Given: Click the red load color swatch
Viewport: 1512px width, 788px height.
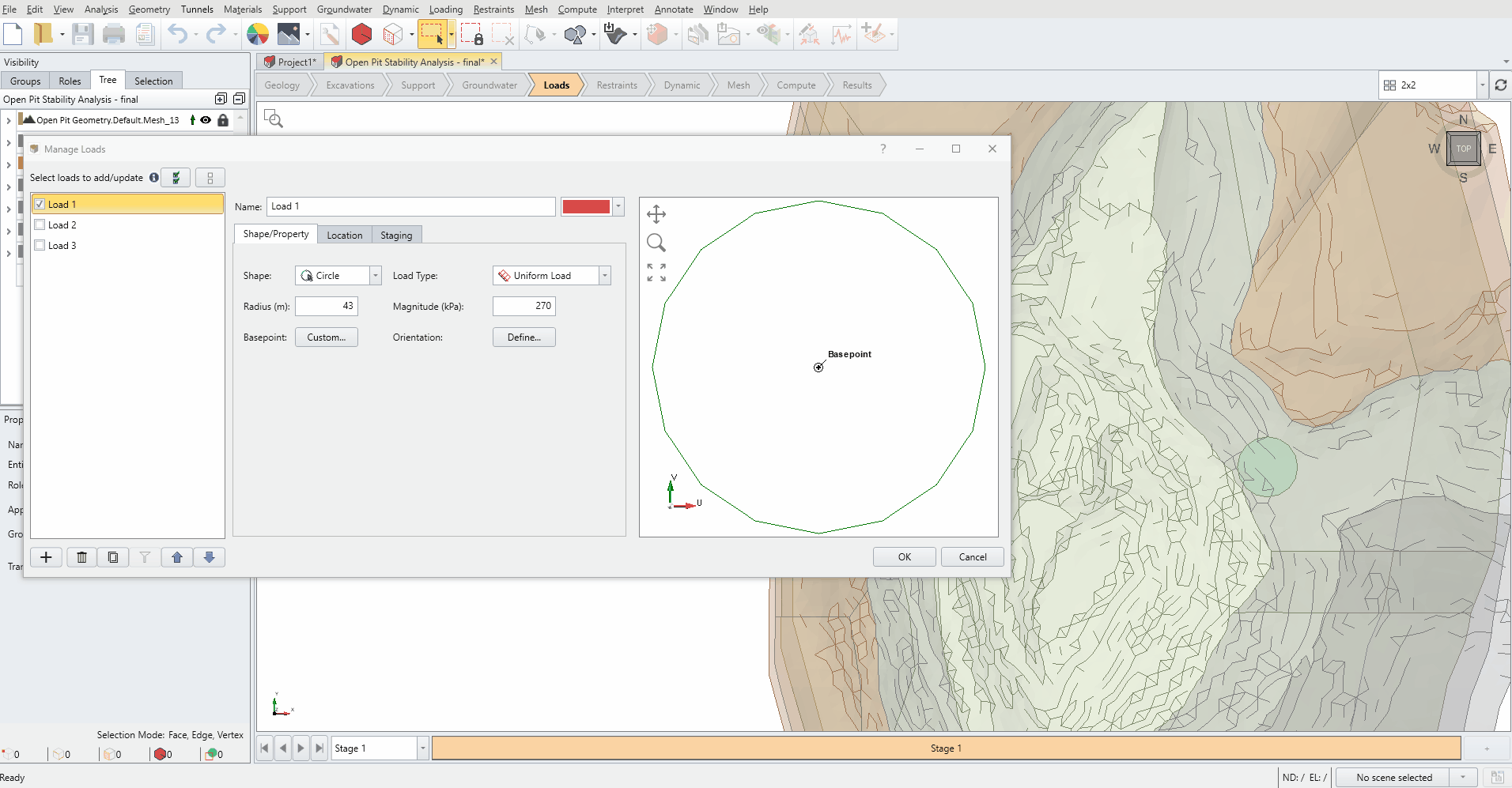Looking at the screenshot, I should coord(586,206).
